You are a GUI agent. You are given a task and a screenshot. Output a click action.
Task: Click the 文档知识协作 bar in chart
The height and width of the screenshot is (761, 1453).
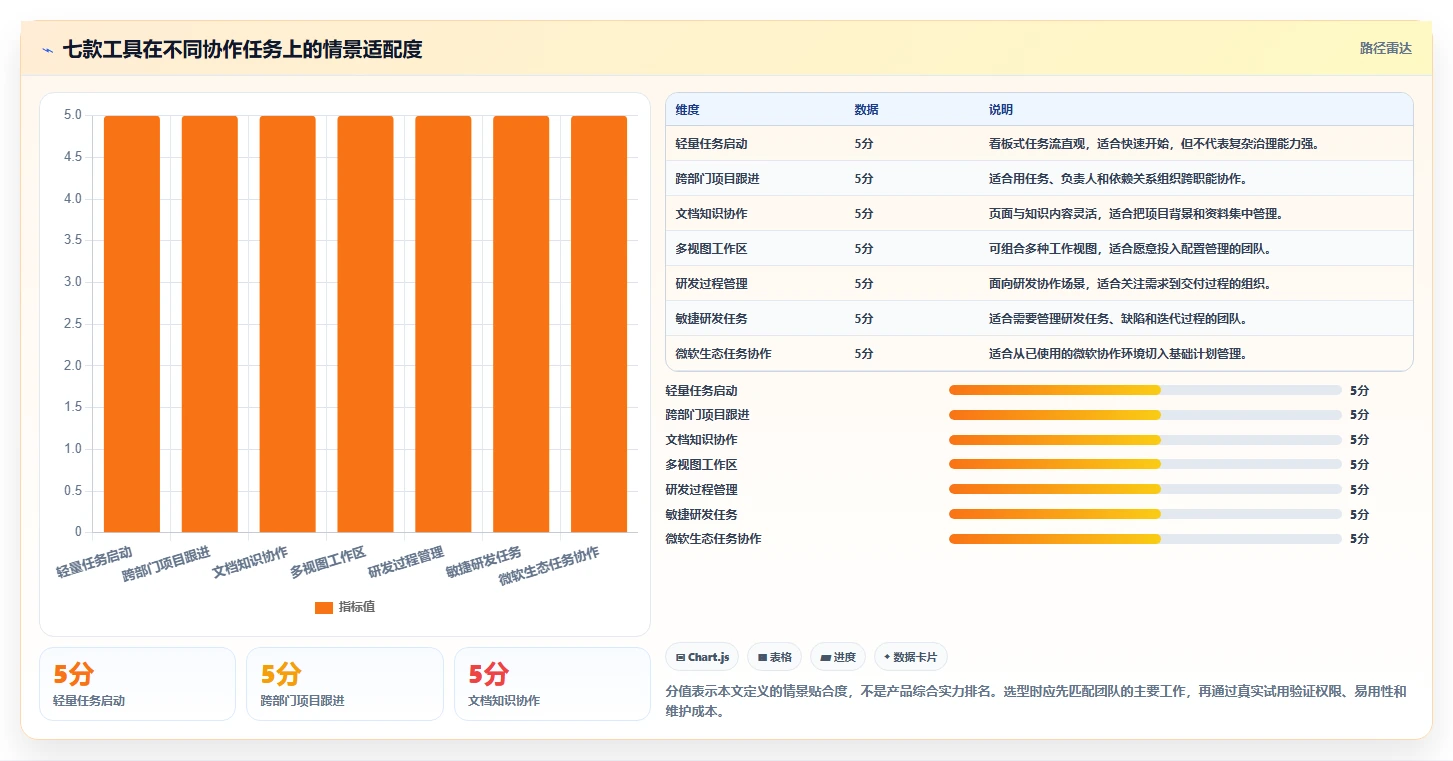click(x=288, y=324)
